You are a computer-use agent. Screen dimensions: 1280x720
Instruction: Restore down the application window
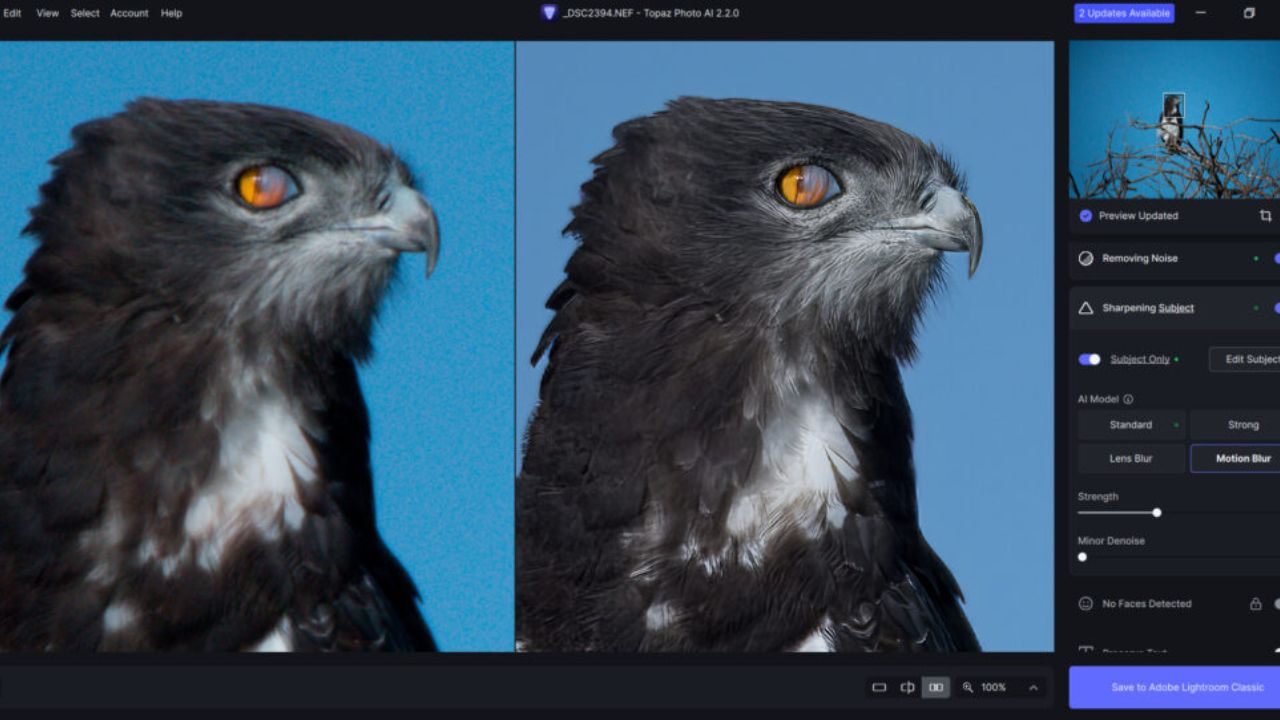click(x=1249, y=13)
